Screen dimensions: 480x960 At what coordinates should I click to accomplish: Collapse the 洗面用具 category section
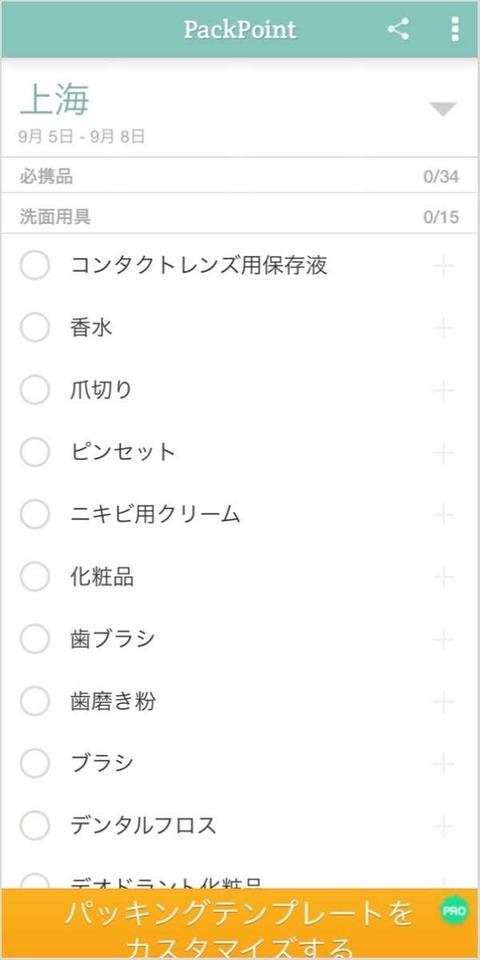[x=240, y=216]
